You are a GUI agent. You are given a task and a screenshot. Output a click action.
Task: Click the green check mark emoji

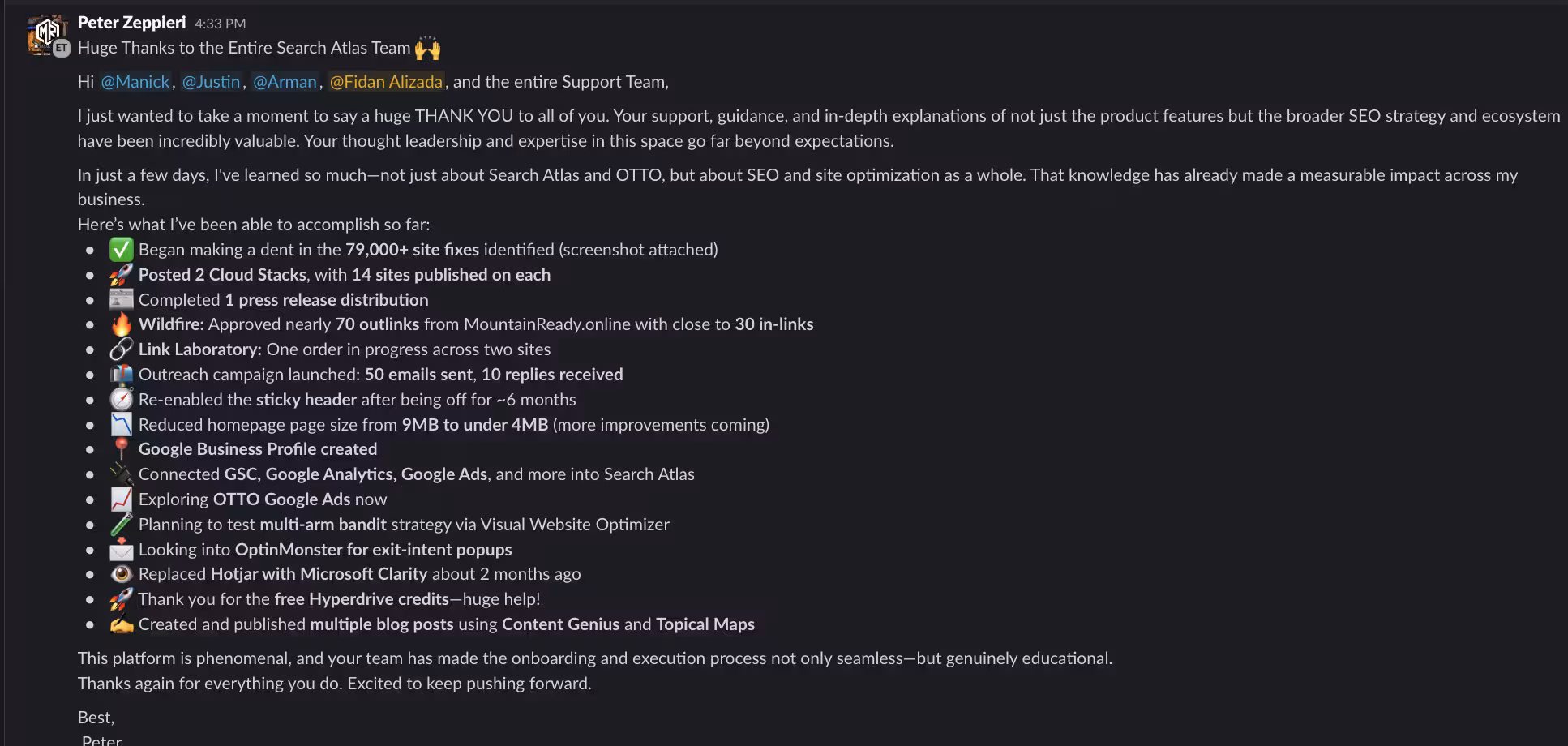121,250
